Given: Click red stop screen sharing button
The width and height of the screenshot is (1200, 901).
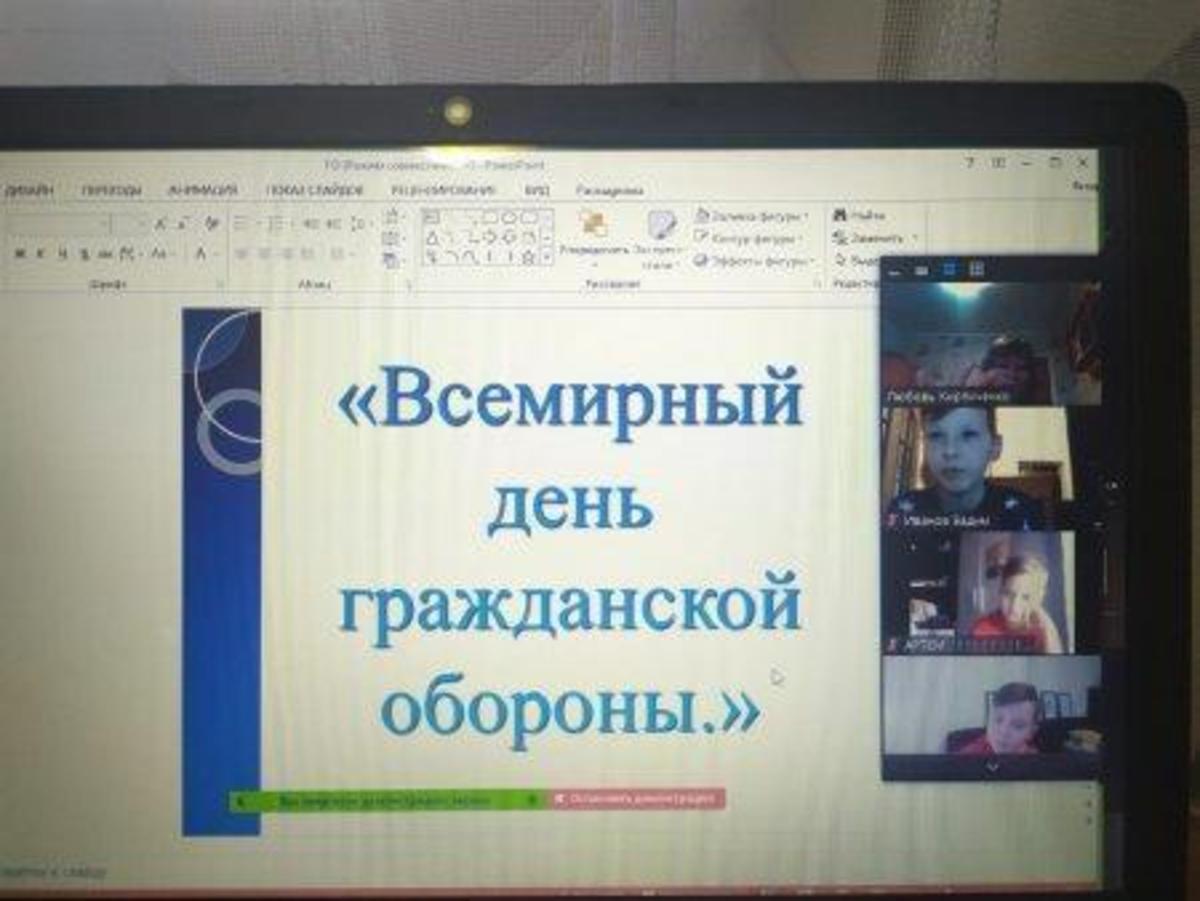Looking at the screenshot, I should [637, 799].
